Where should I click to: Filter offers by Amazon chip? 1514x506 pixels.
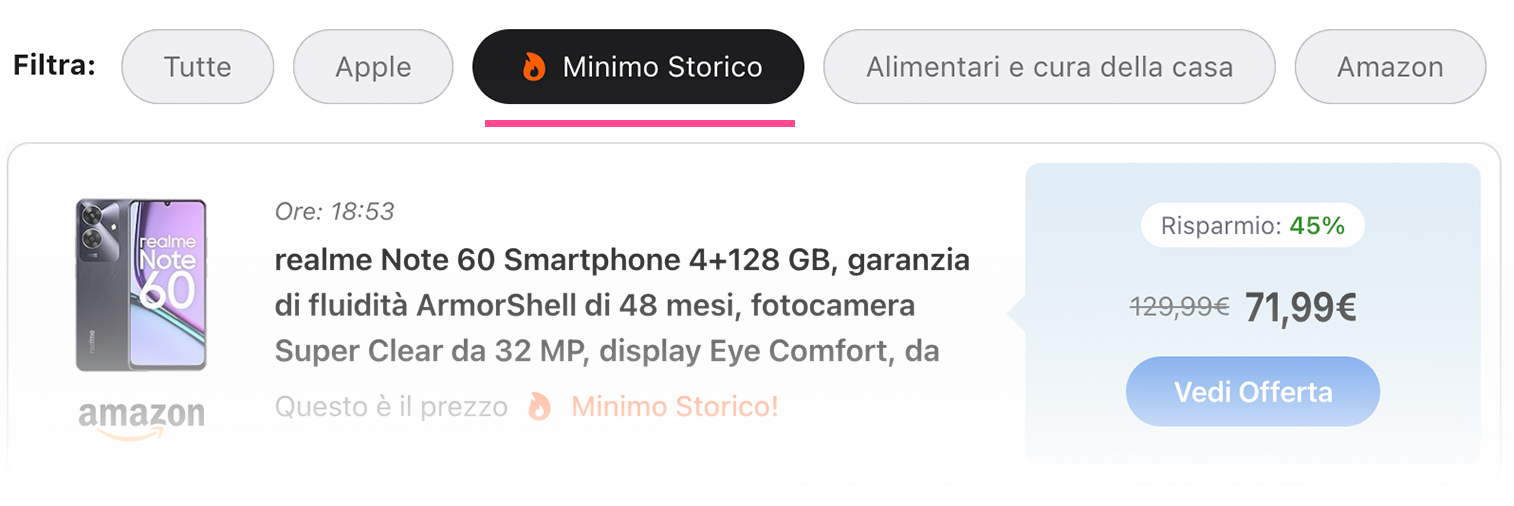[1390, 67]
